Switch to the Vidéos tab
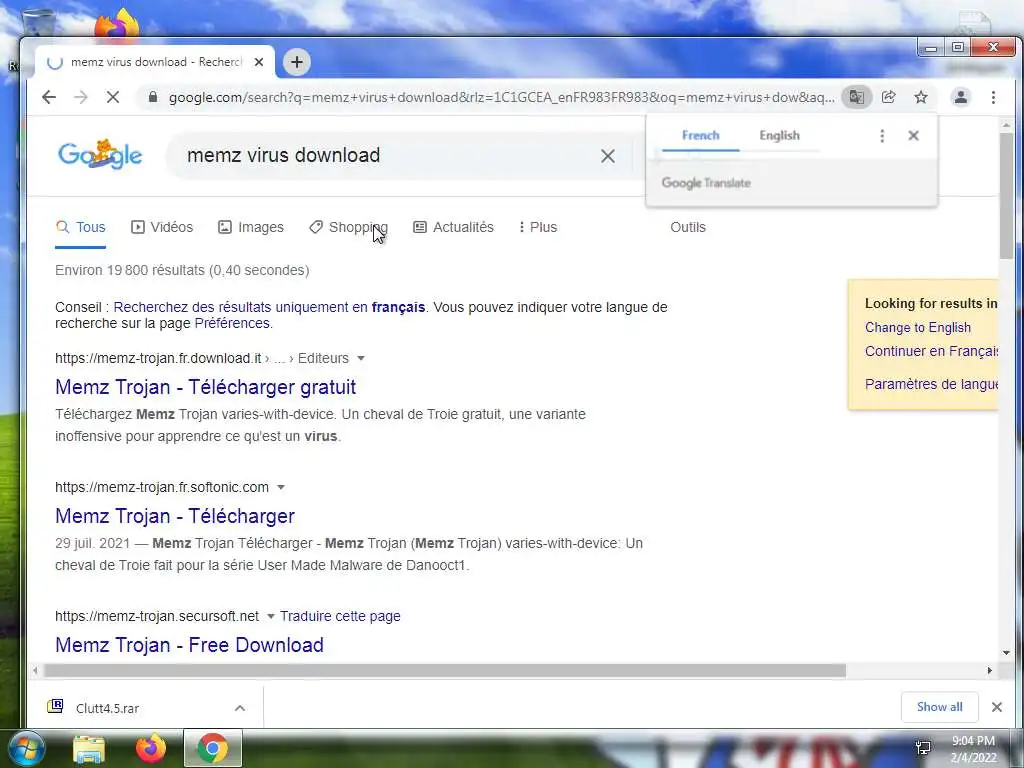 162,227
